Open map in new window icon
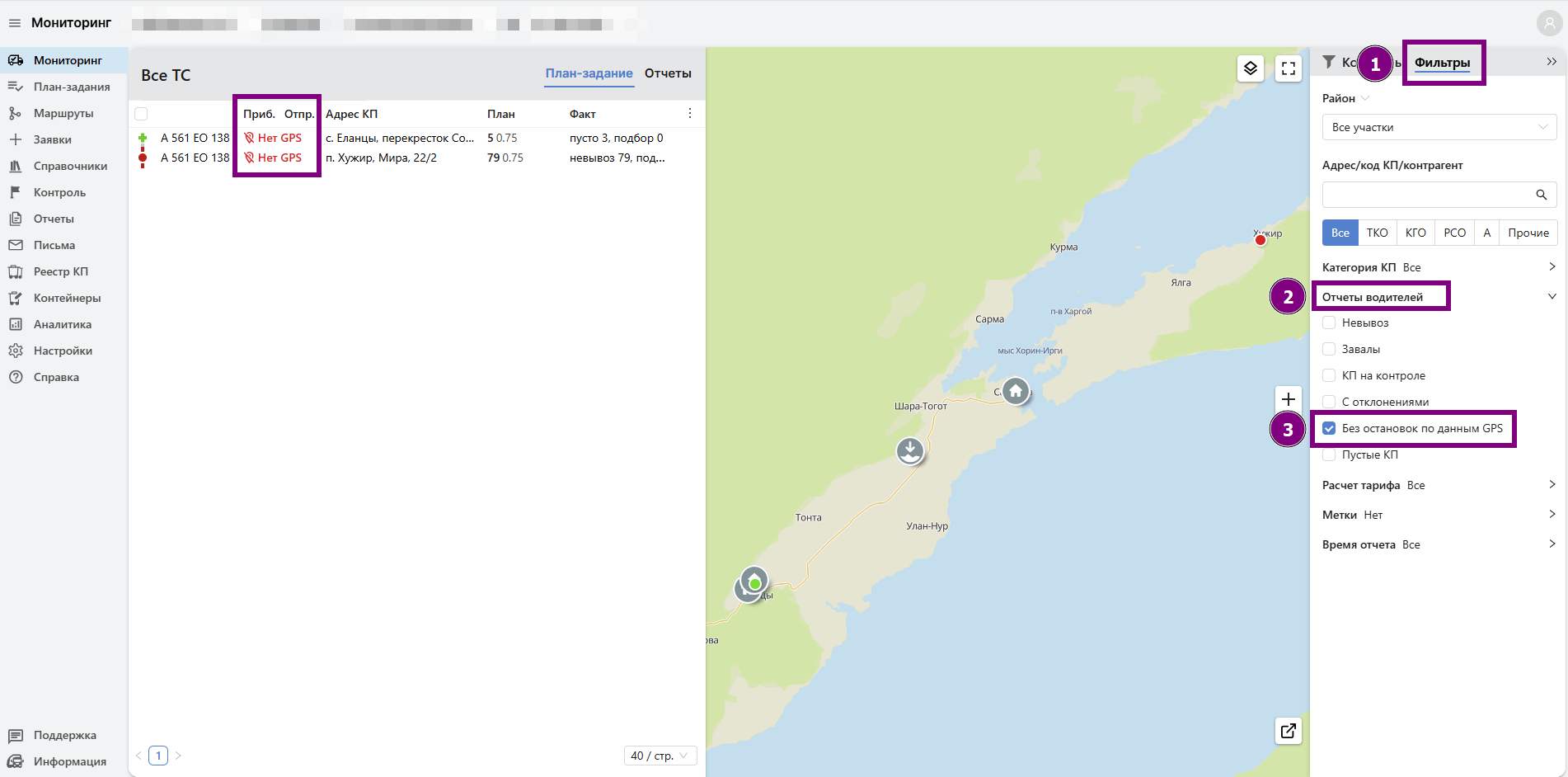Viewport: 1568px width, 777px height. coord(1289,731)
